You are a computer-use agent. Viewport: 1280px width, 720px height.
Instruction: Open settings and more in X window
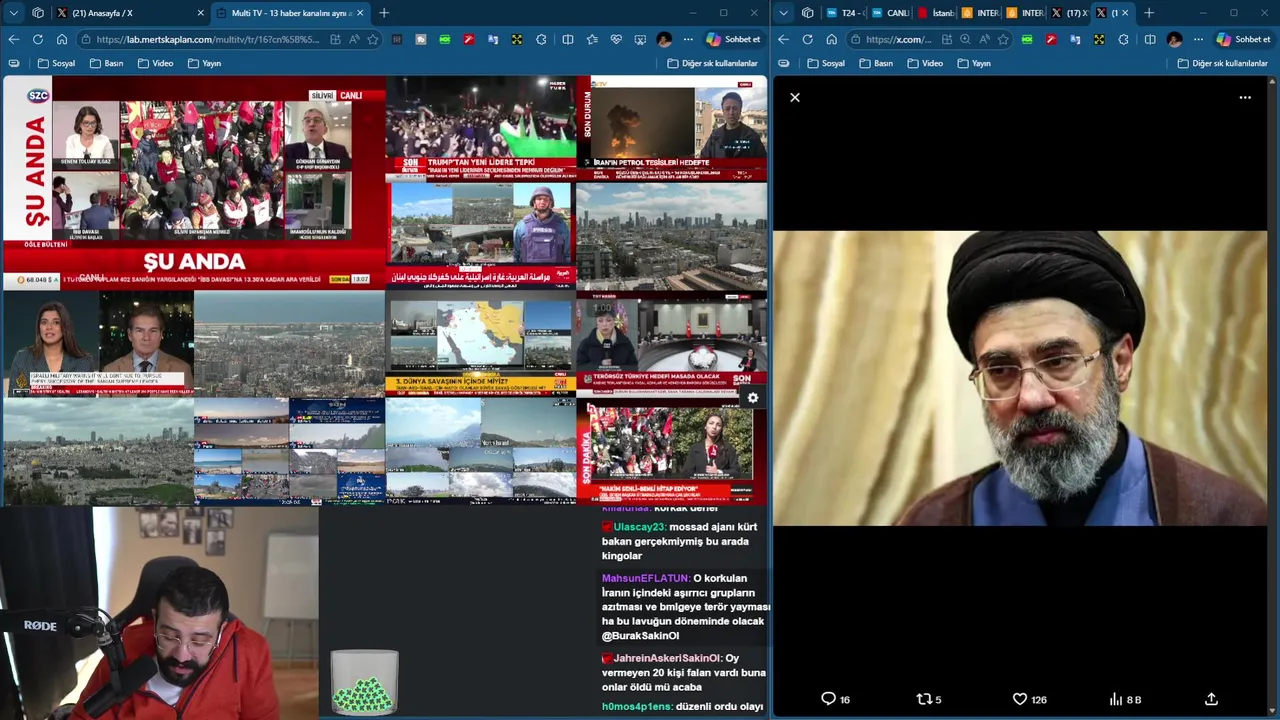tap(1198, 39)
